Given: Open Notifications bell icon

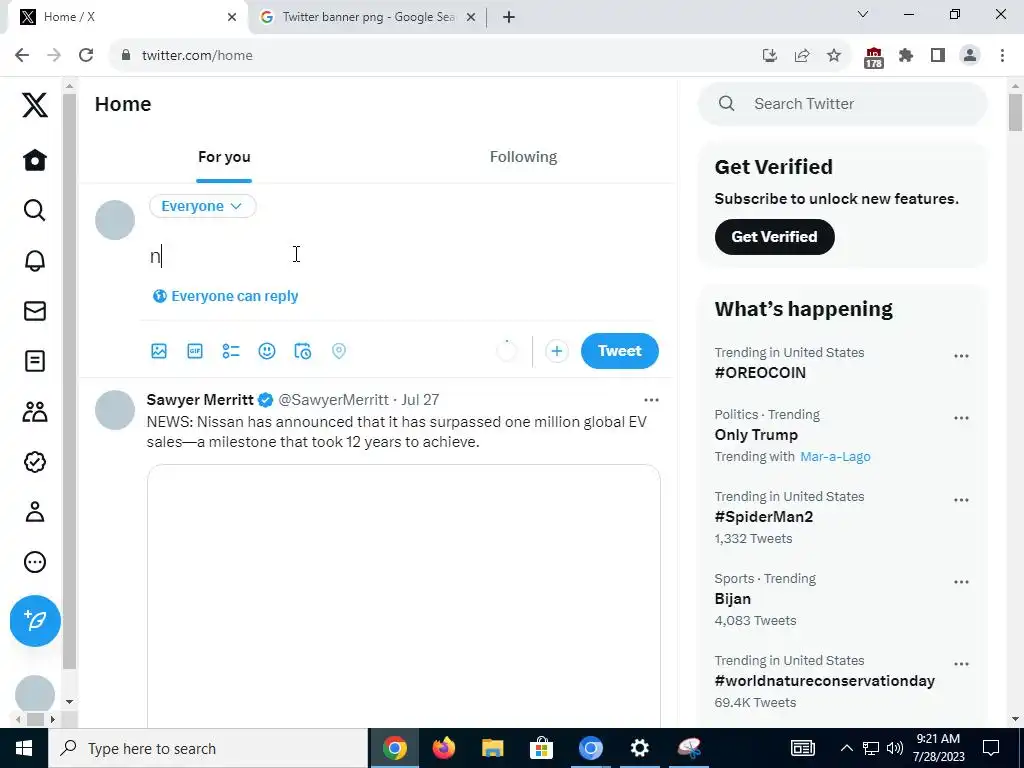Looking at the screenshot, I should 35,261.
